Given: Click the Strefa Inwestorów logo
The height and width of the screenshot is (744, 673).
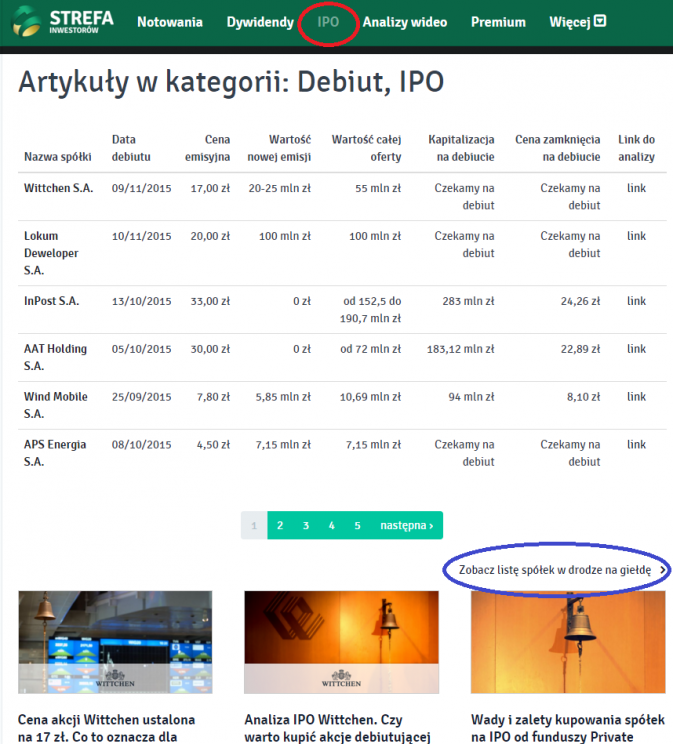Looking at the screenshot, I should (67, 21).
